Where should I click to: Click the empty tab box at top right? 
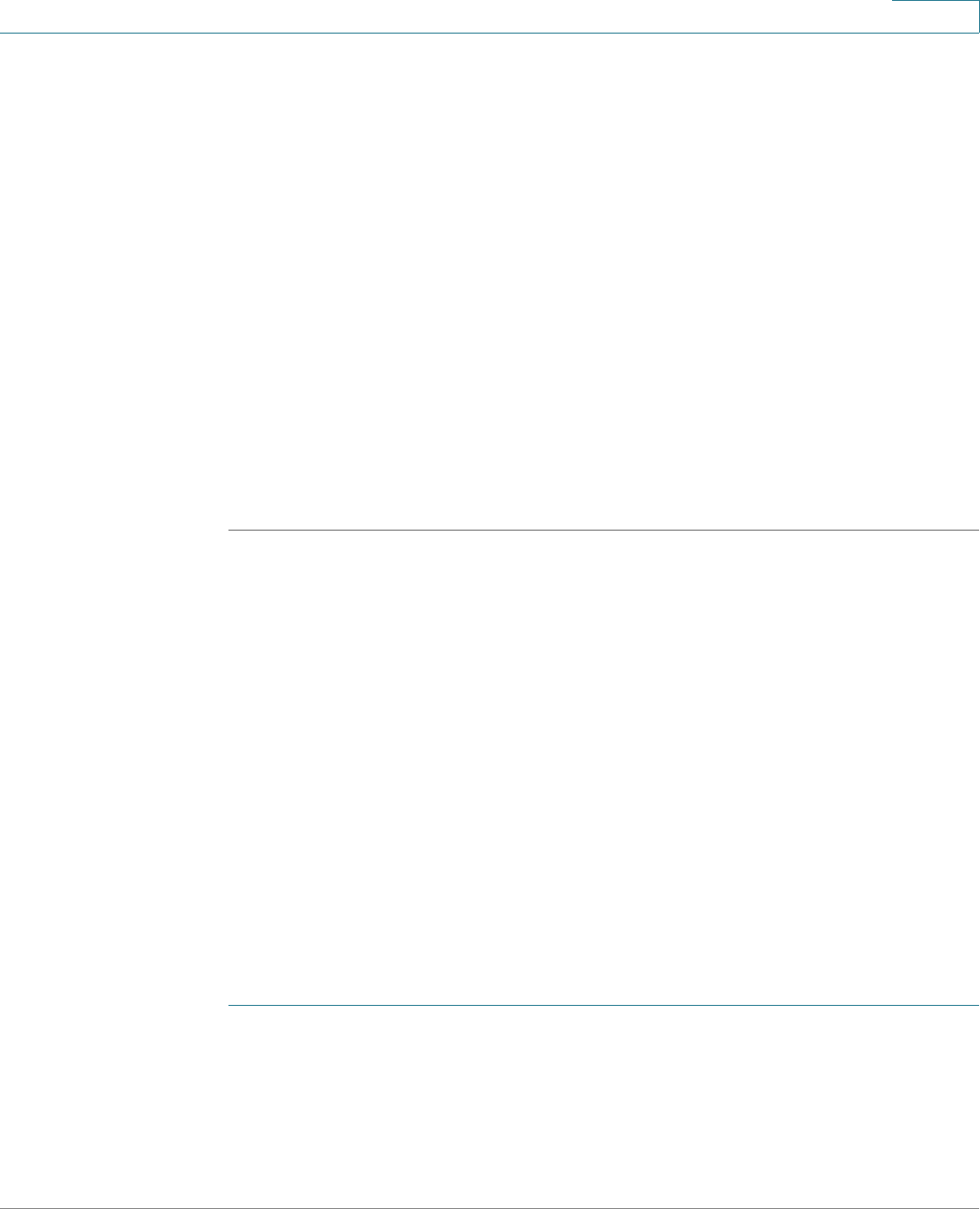[936, 16]
